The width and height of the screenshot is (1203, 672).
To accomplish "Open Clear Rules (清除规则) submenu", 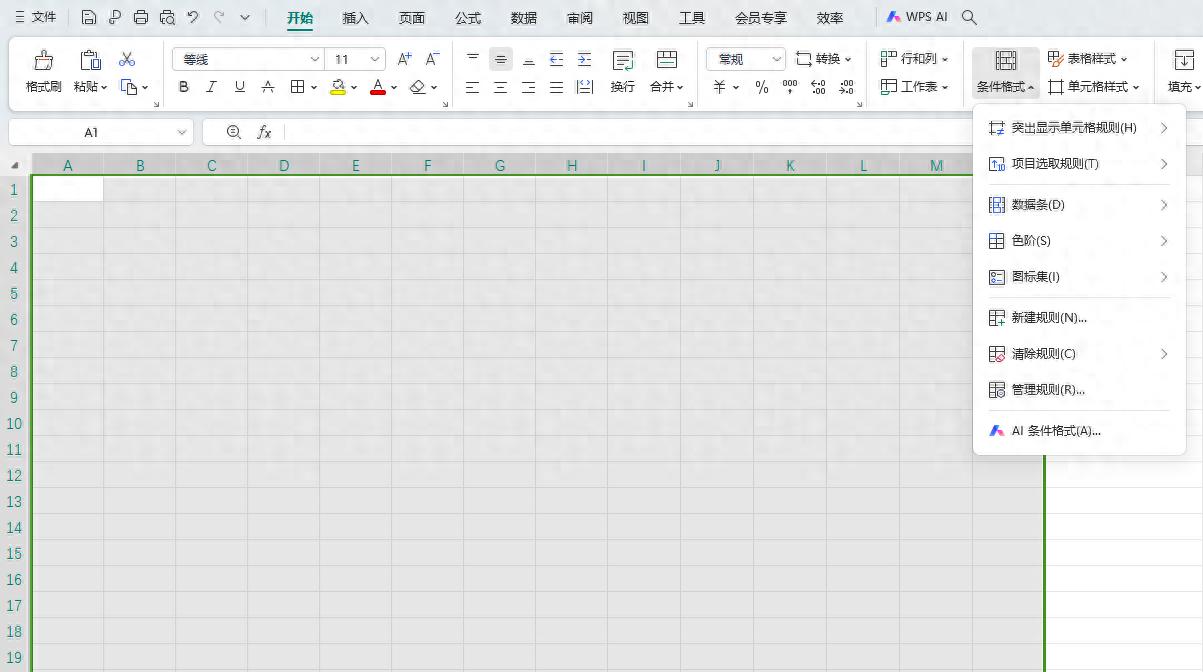I will tap(1079, 354).
